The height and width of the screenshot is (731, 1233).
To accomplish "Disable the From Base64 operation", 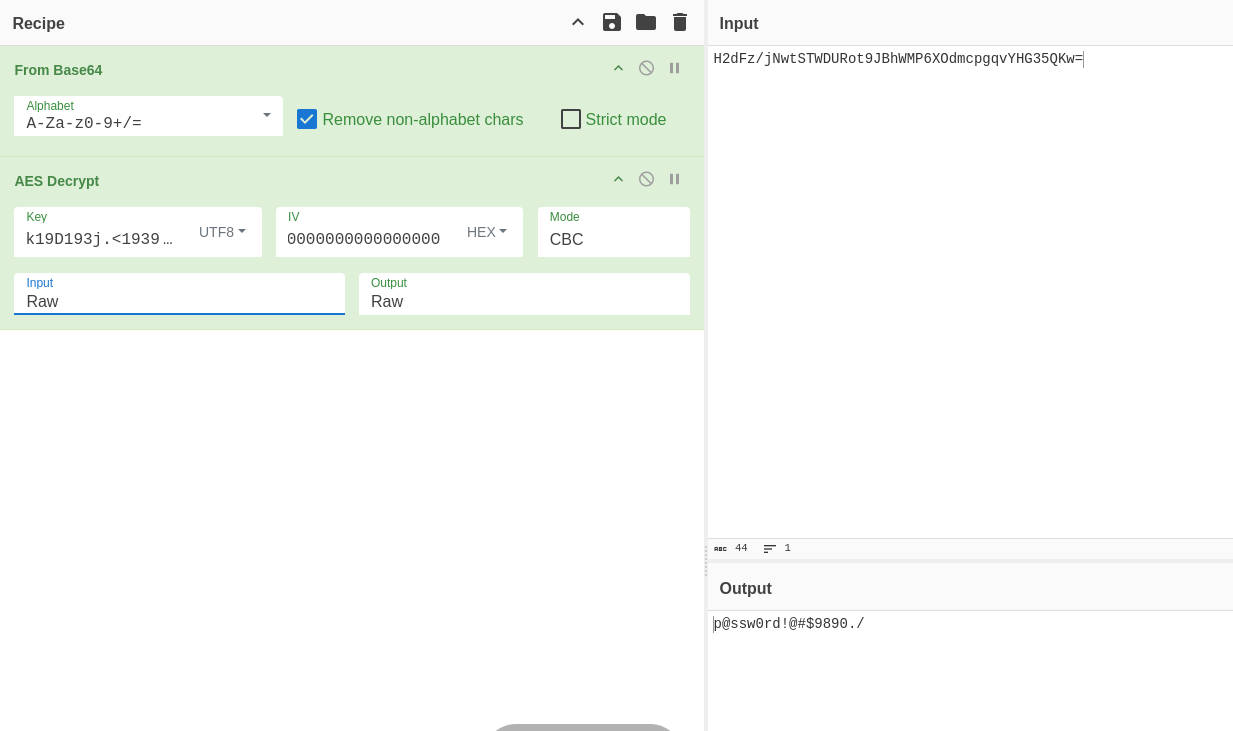I will coord(646,68).
